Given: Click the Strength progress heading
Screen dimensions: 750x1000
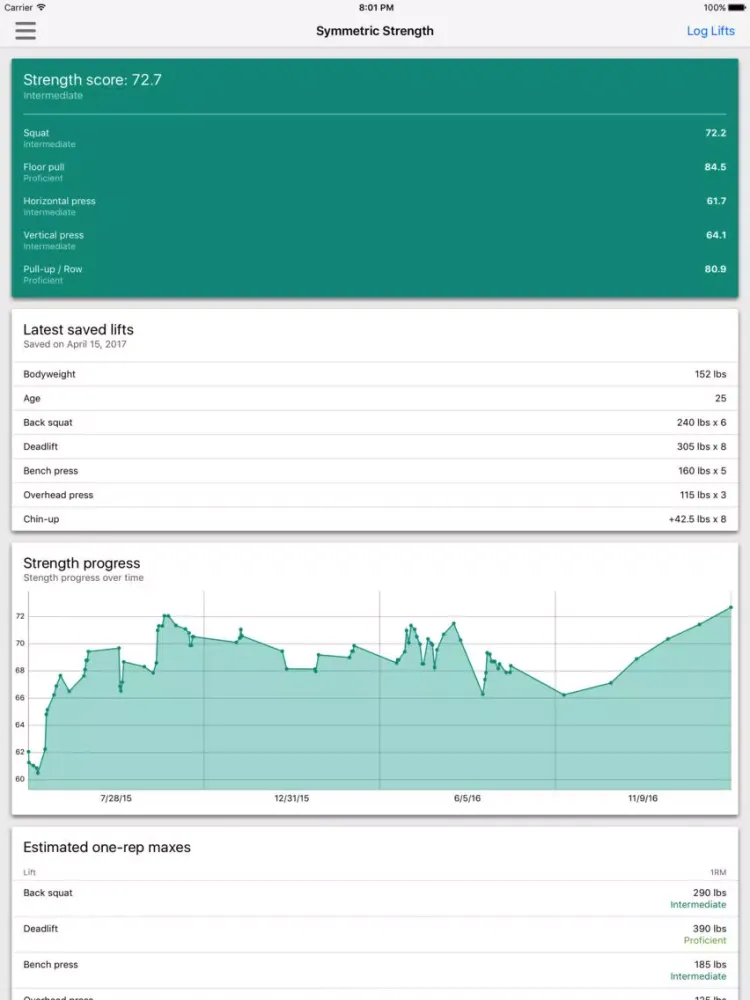Looking at the screenshot, I should click(x=82, y=563).
